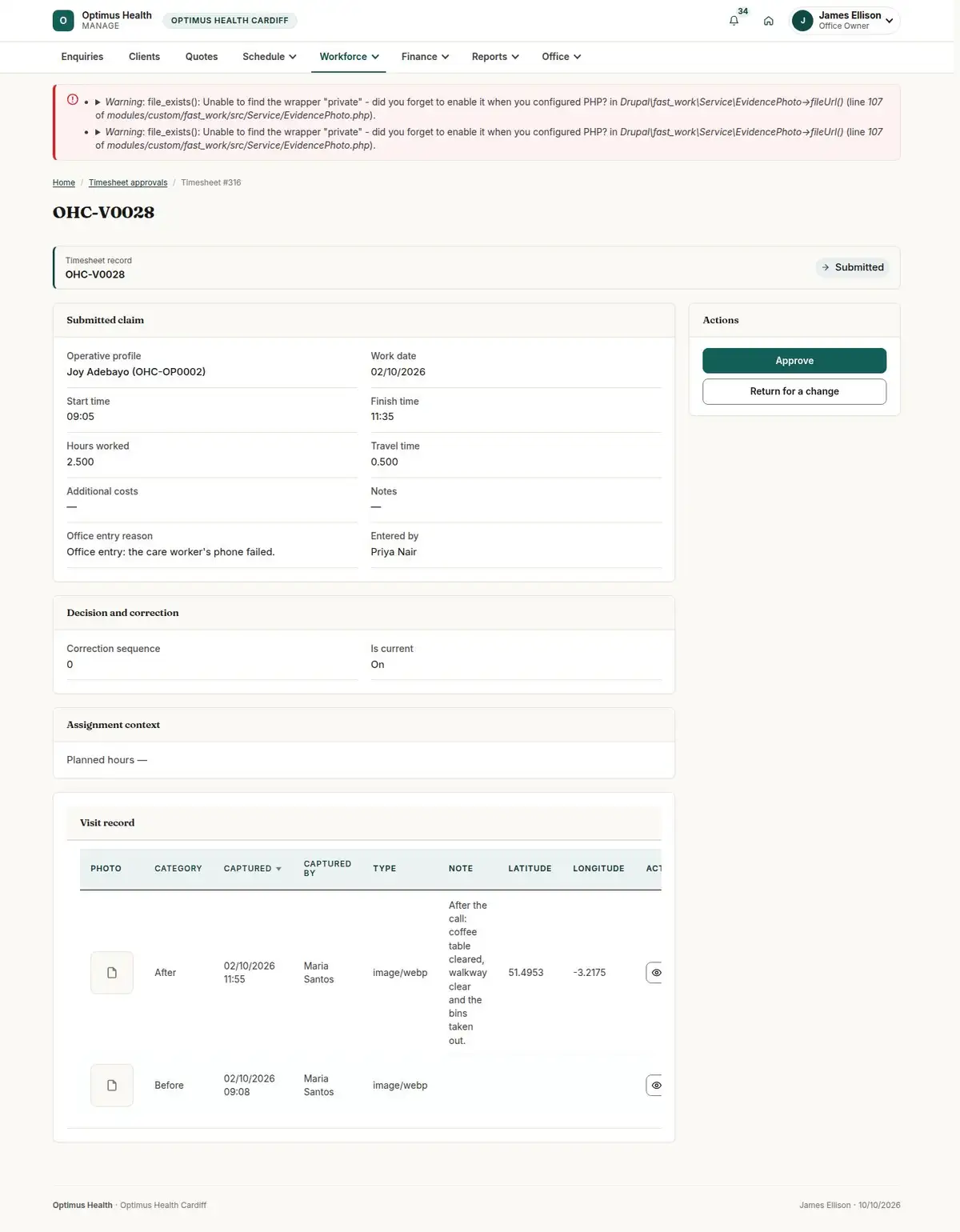Open the Clients menu item
Viewport: 960px width, 1232px height.
(x=144, y=57)
